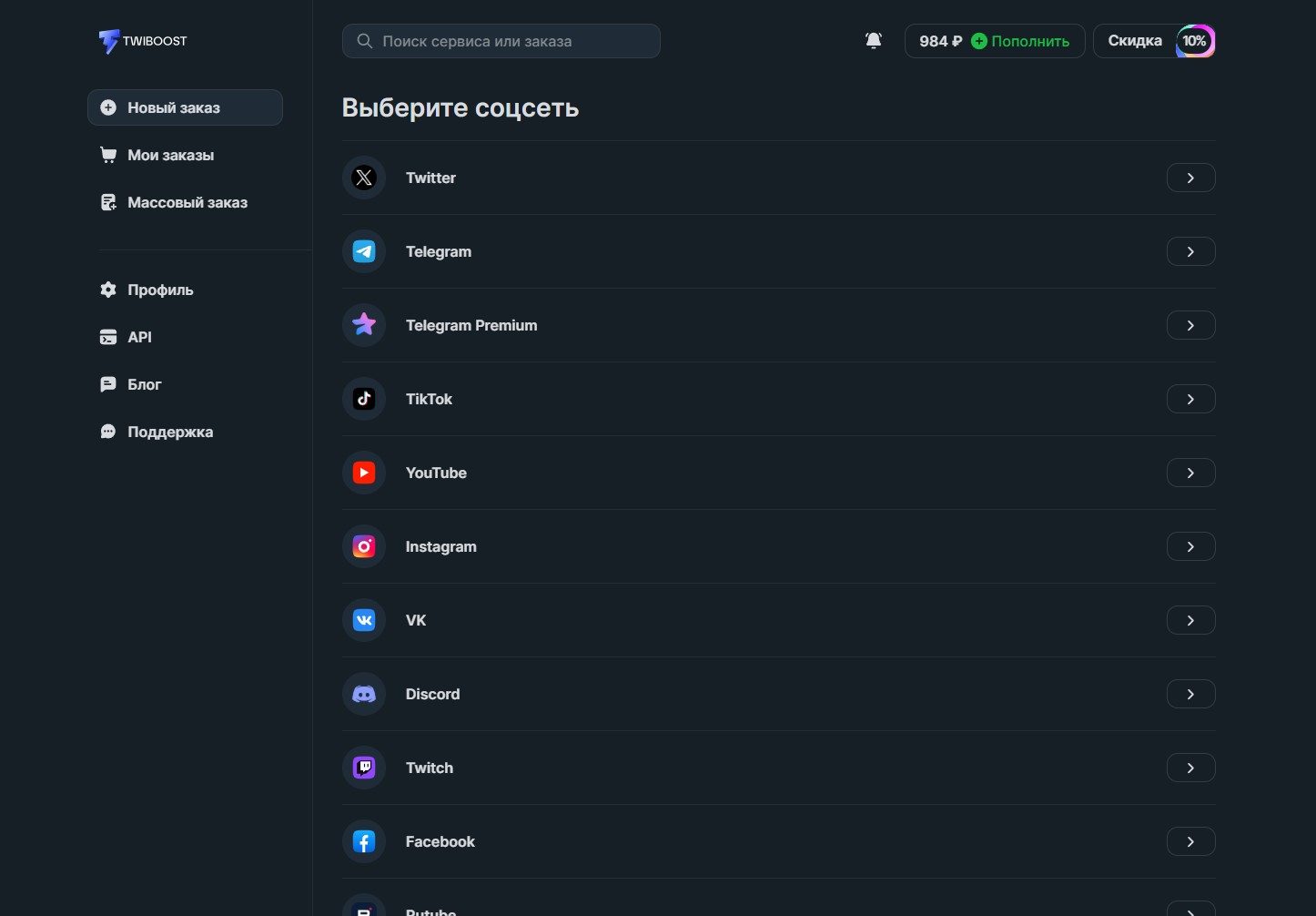The height and width of the screenshot is (916, 1316).
Task: Click the Telegram Premium star icon
Action: pos(364,325)
